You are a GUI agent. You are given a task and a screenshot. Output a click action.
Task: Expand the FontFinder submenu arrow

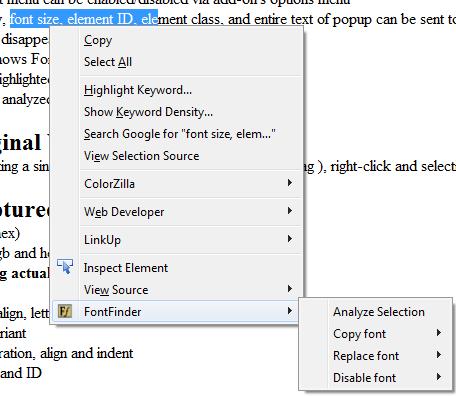(290, 311)
